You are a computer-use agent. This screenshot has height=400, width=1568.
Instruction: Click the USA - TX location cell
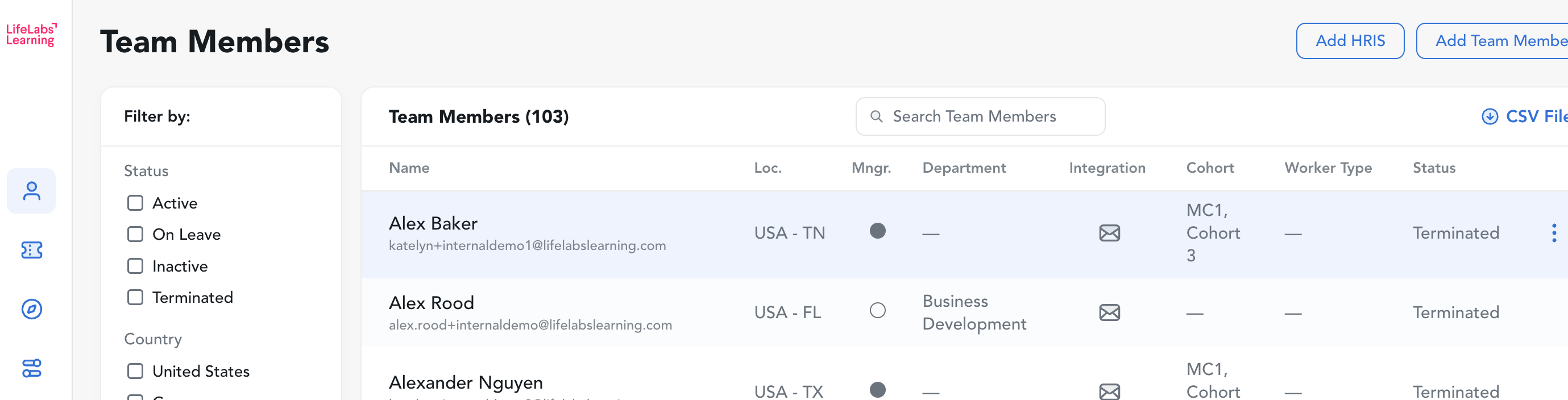788,391
